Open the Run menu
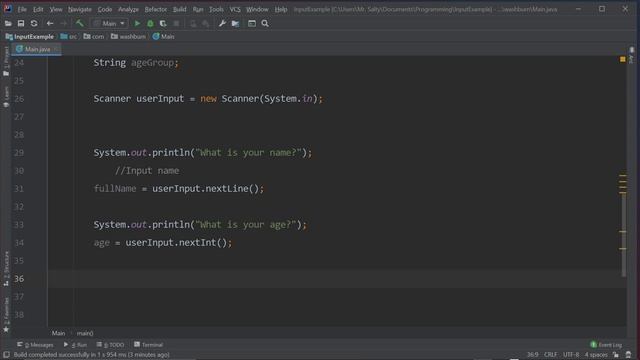Image resolution: width=640 pixels, height=360 pixels. 198,9
